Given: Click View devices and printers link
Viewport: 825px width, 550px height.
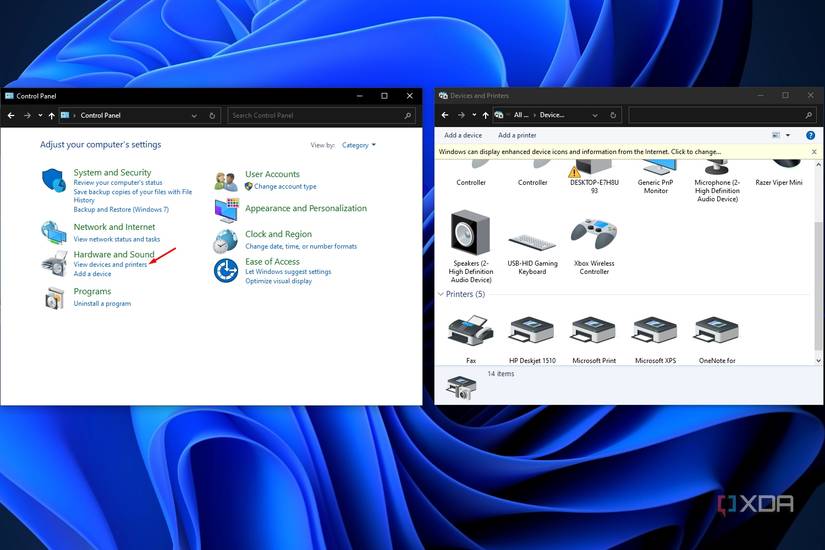Looking at the screenshot, I should [x=110, y=264].
